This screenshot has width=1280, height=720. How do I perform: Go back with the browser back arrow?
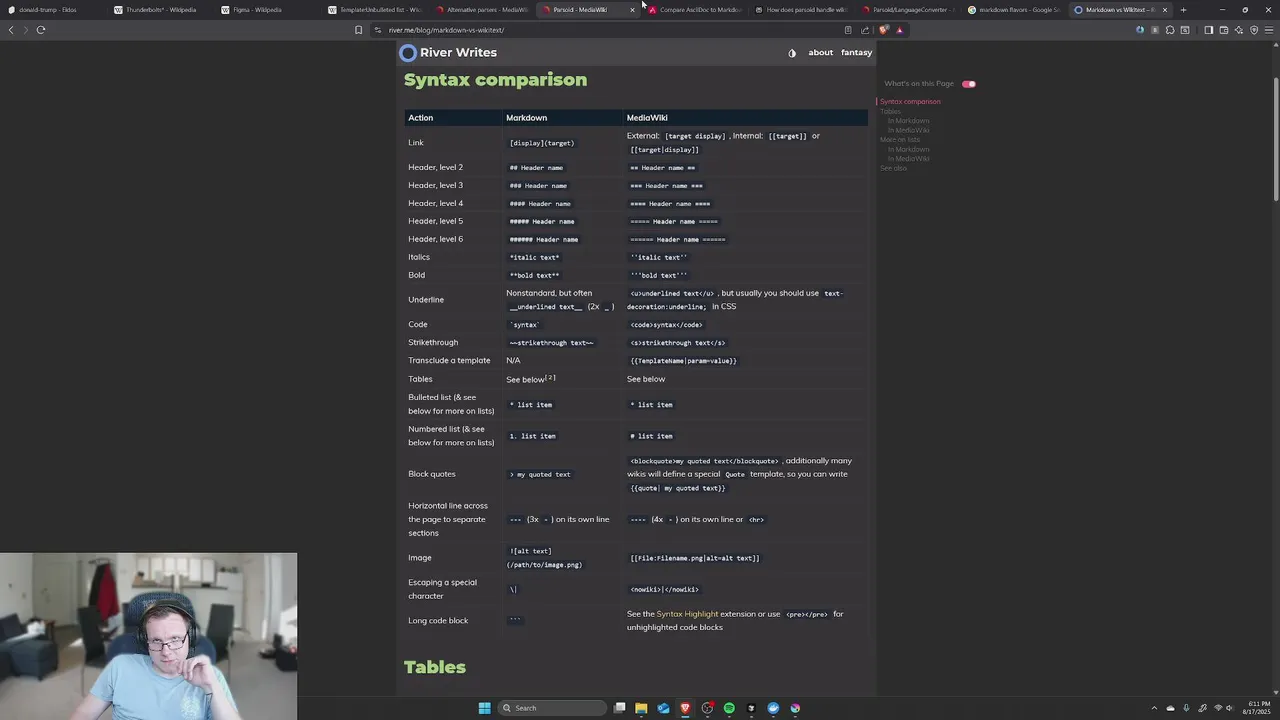pos(11,30)
